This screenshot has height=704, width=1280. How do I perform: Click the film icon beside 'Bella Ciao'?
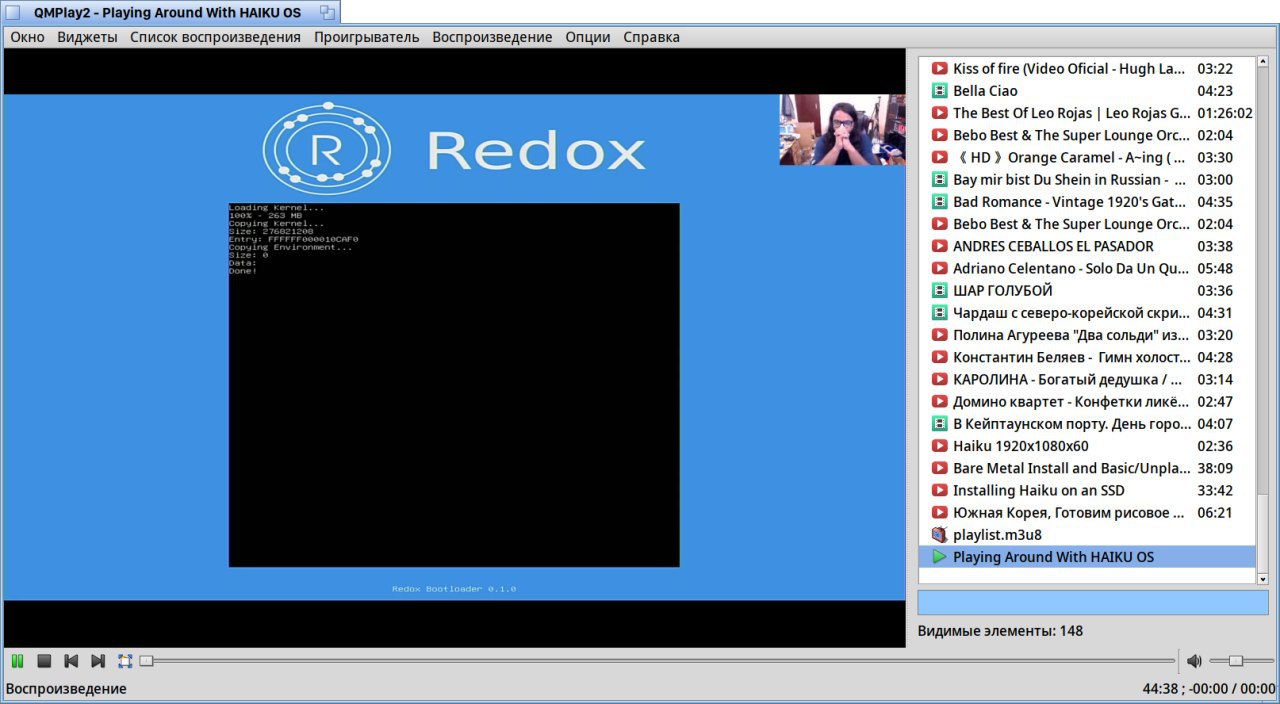[x=939, y=91]
